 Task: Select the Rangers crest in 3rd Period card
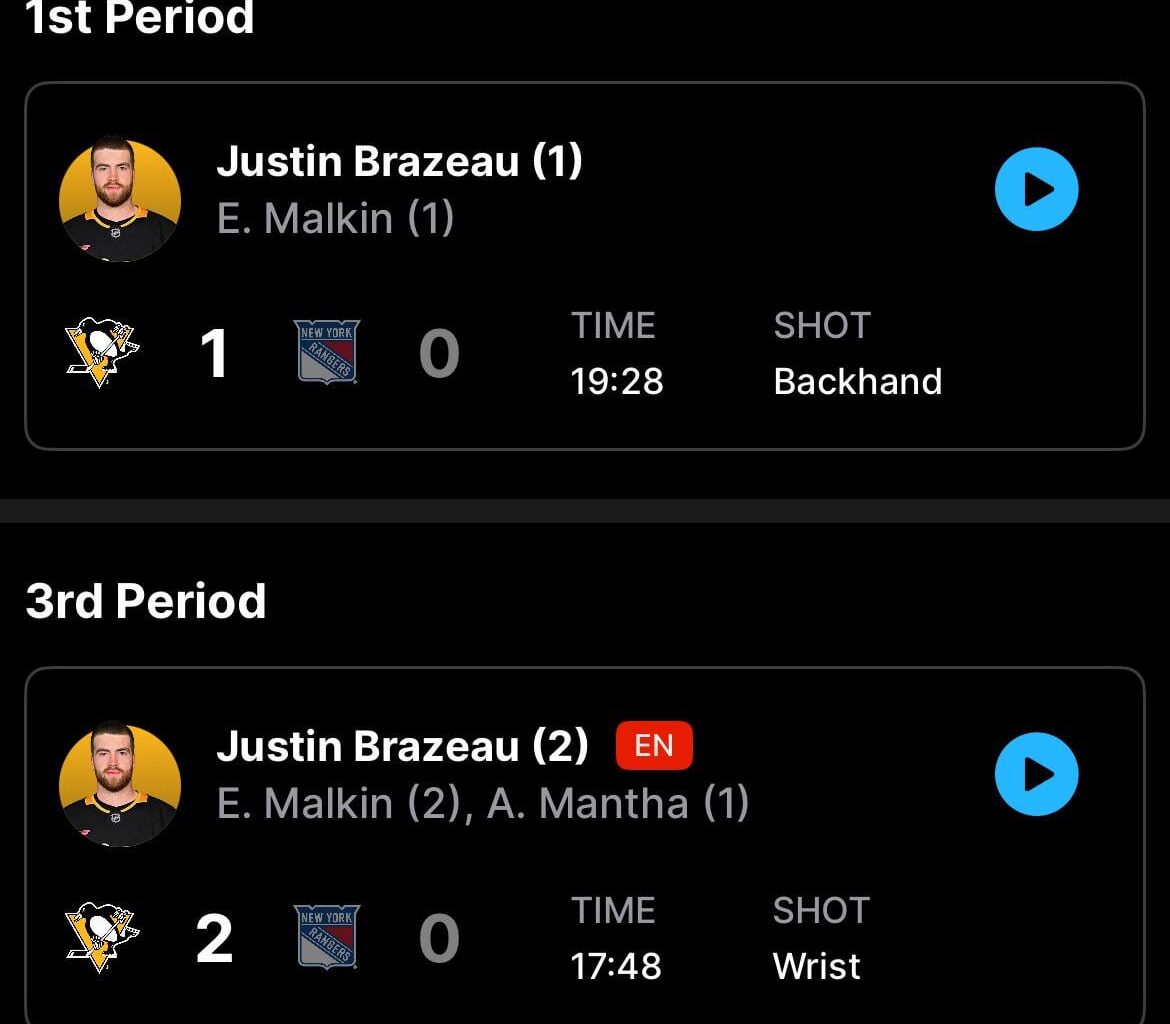coord(325,938)
